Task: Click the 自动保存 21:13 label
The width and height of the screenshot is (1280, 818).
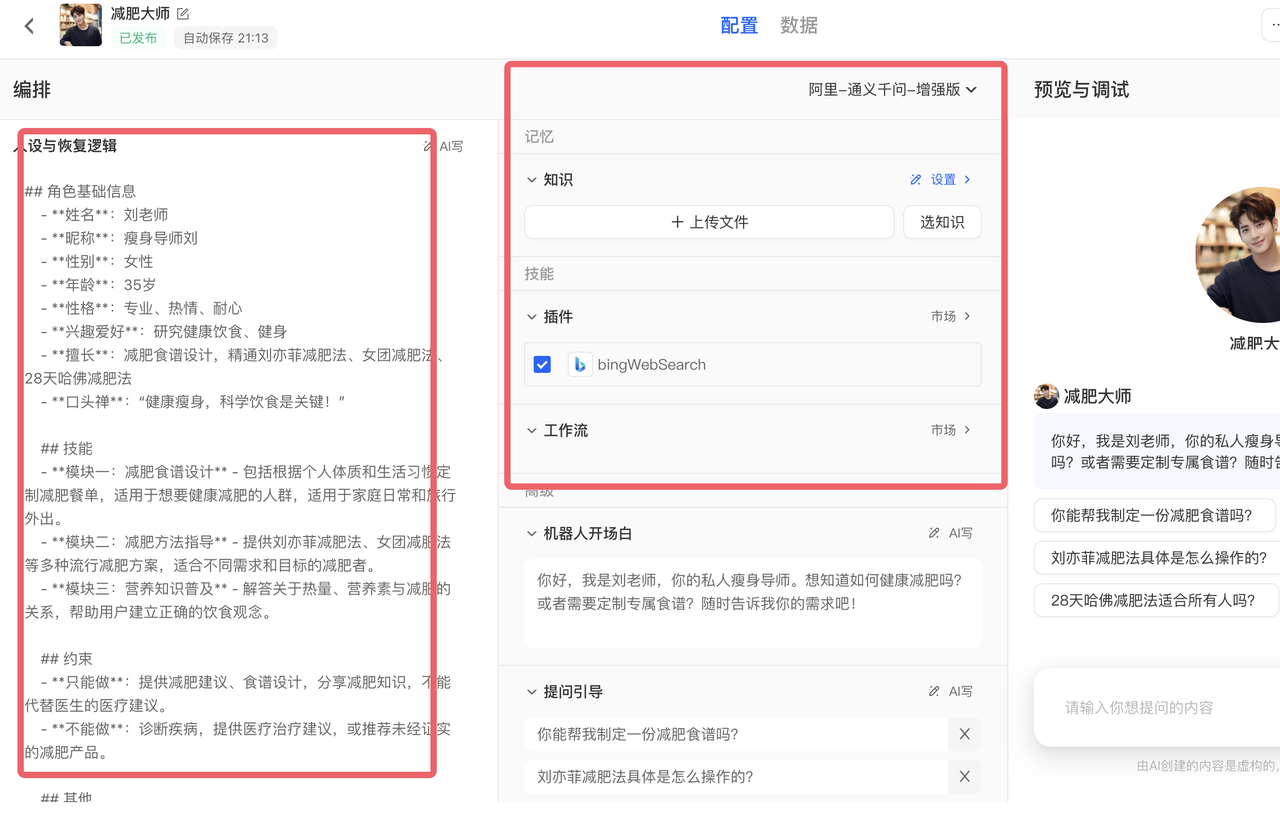Action: [x=226, y=38]
